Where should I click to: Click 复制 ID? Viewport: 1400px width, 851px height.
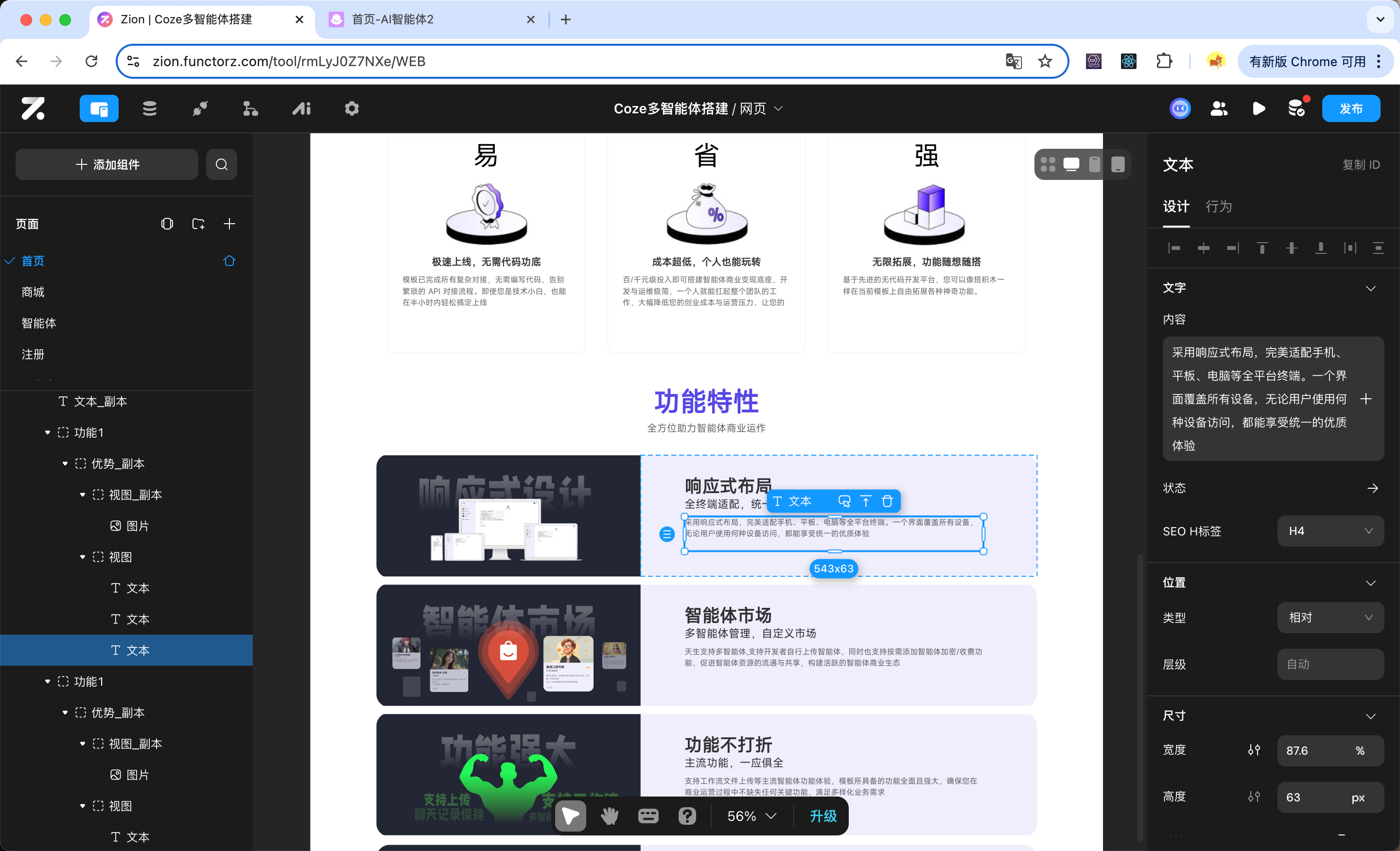[x=1361, y=164]
